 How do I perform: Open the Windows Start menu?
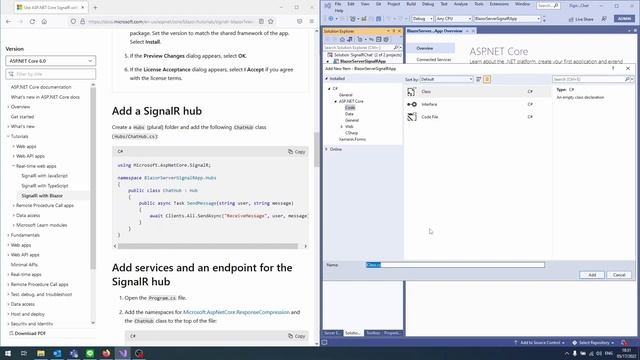click(8, 353)
